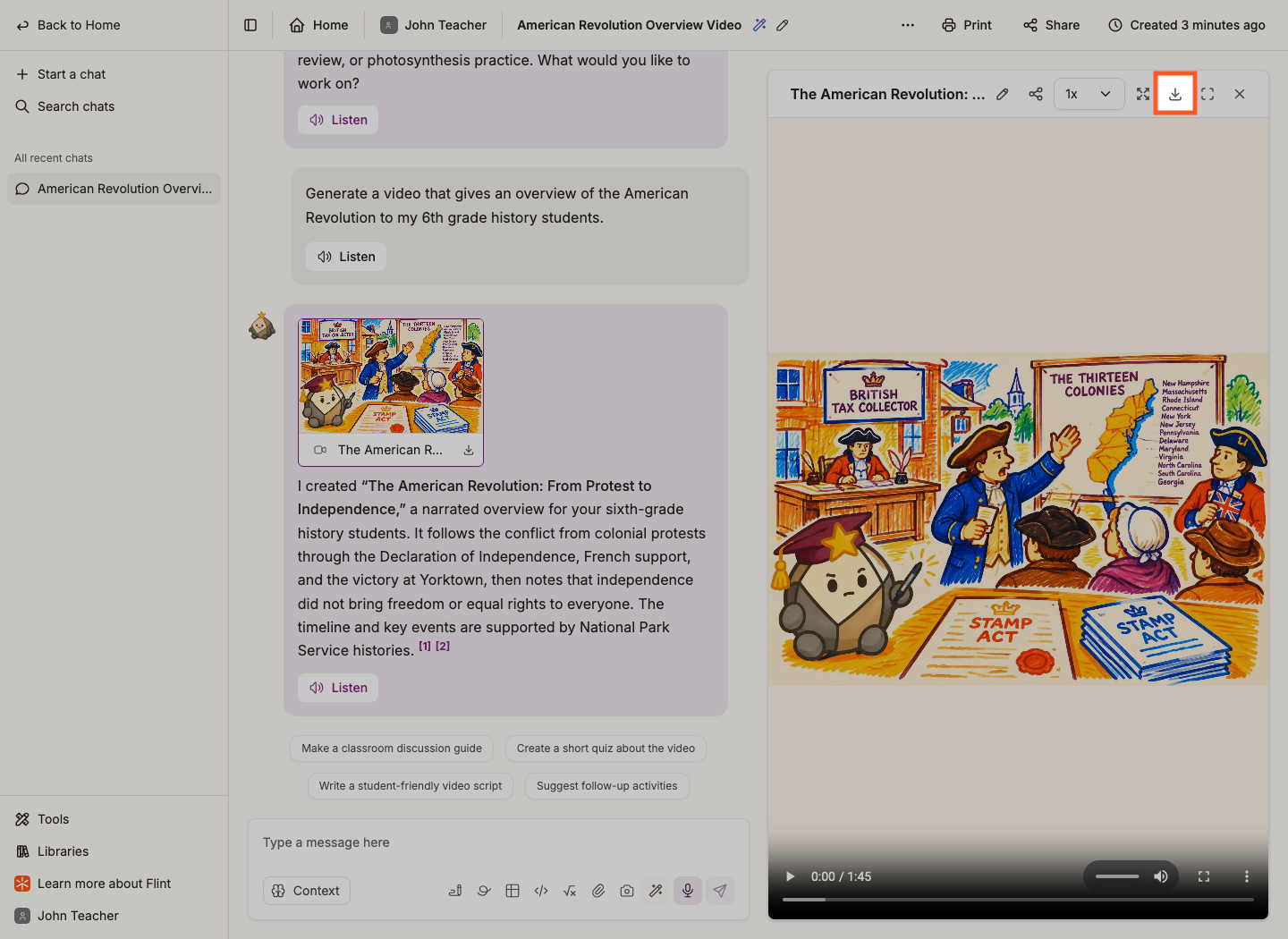
Task: Click 'Suggest follow-up activities' suggestion
Action: click(606, 786)
